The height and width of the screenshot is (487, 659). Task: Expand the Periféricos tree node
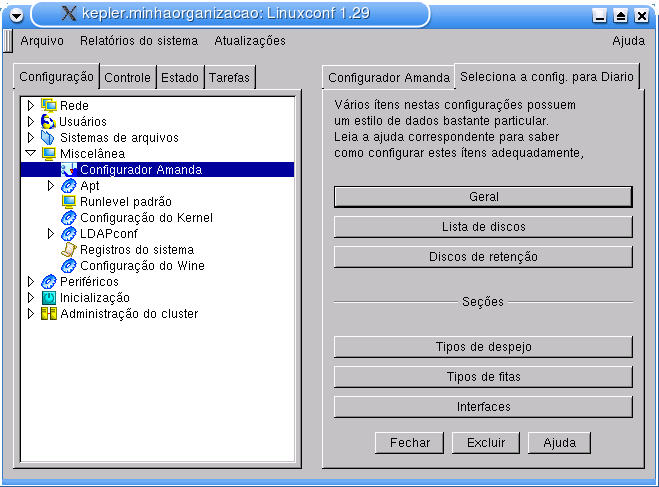(x=30, y=282)
